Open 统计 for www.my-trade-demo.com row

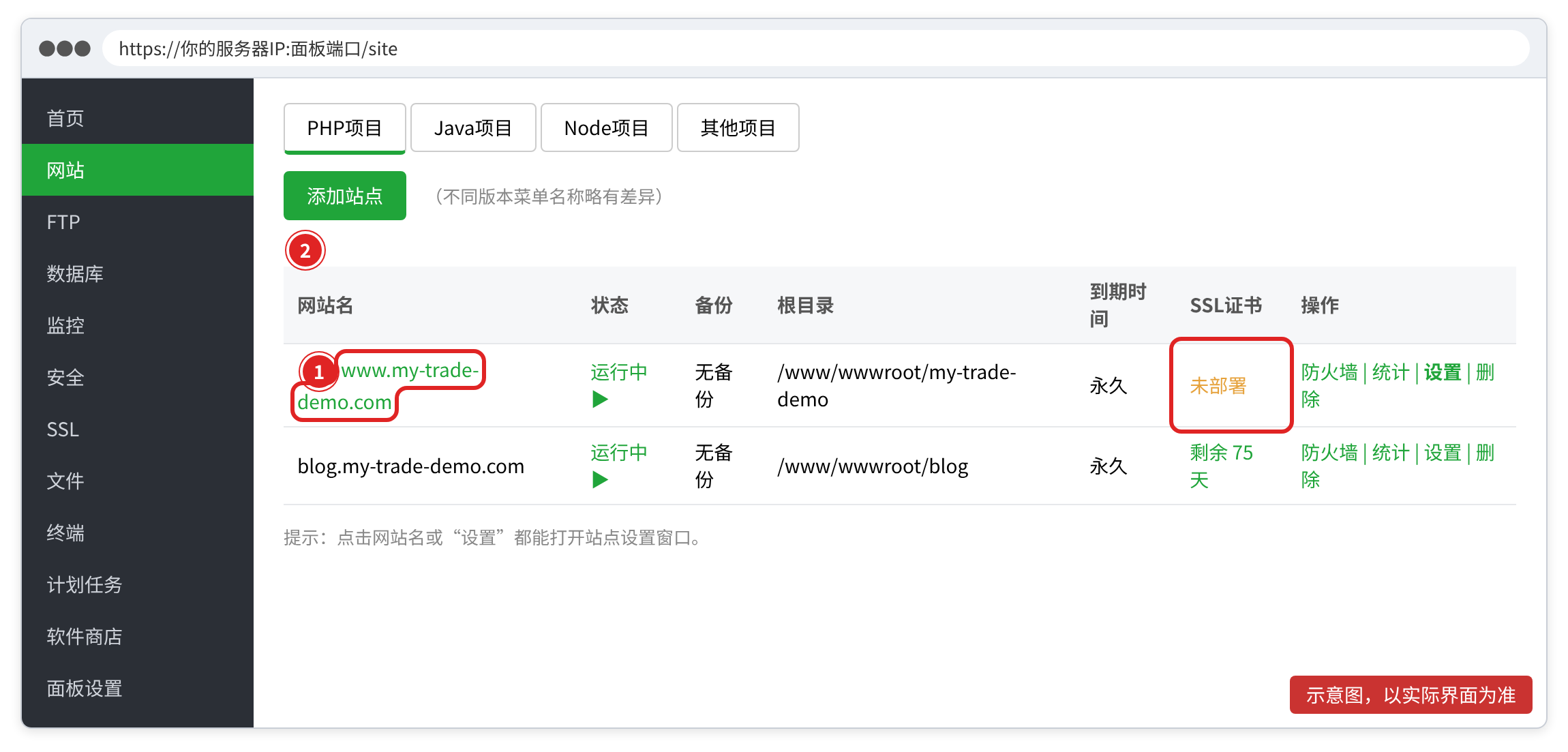[x=1390, y=372]
